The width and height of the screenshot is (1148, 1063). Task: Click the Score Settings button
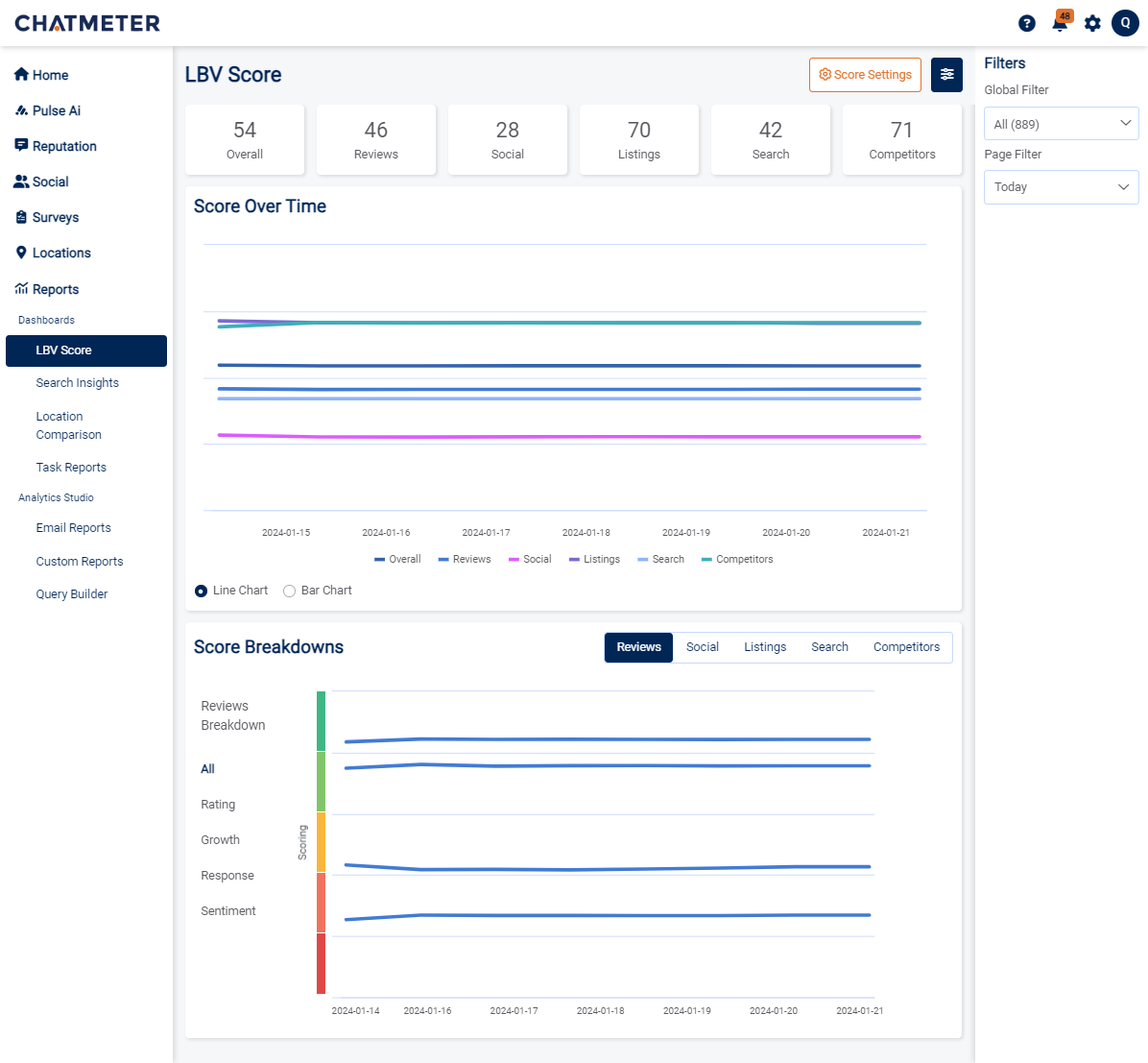click(x=865, y=75)
